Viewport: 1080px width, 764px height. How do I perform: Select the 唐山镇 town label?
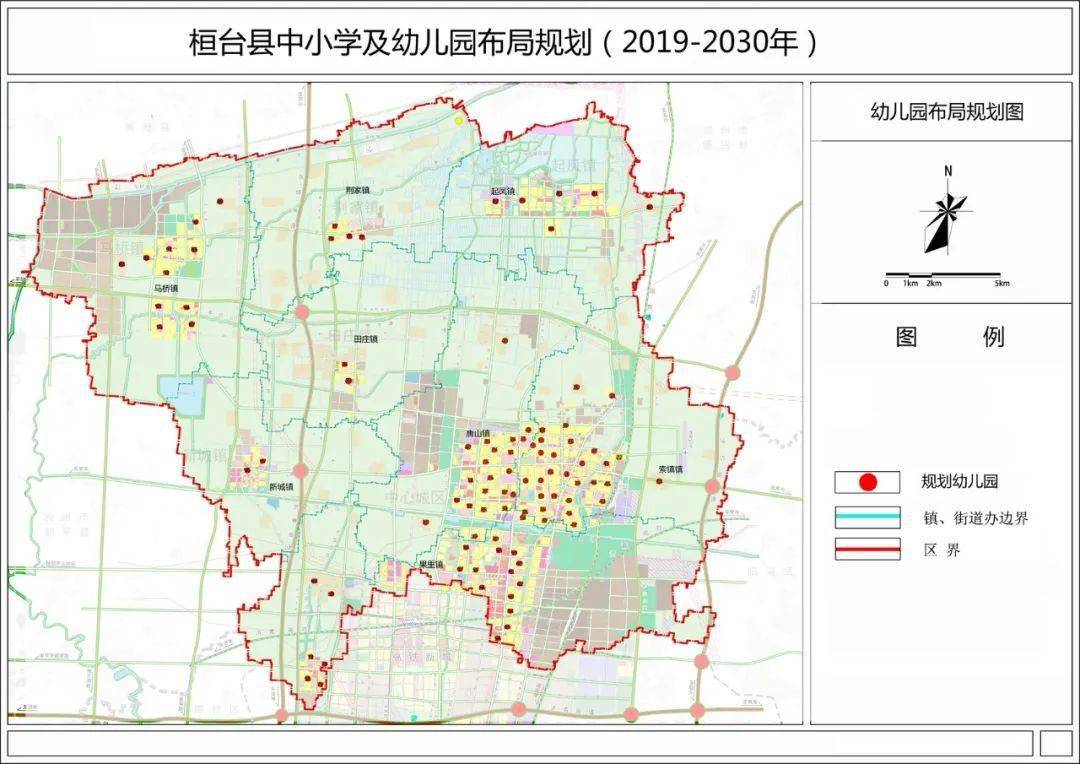480,434
